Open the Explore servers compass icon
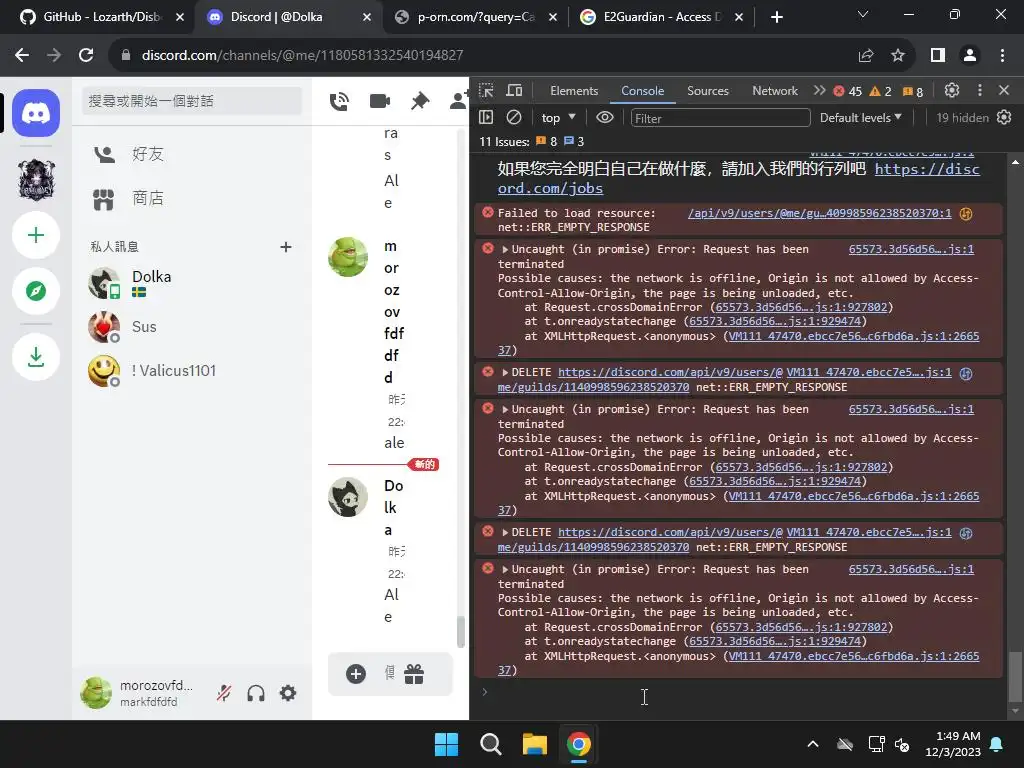This screenshot has width=1024, height=768. (x=36, y=291)
